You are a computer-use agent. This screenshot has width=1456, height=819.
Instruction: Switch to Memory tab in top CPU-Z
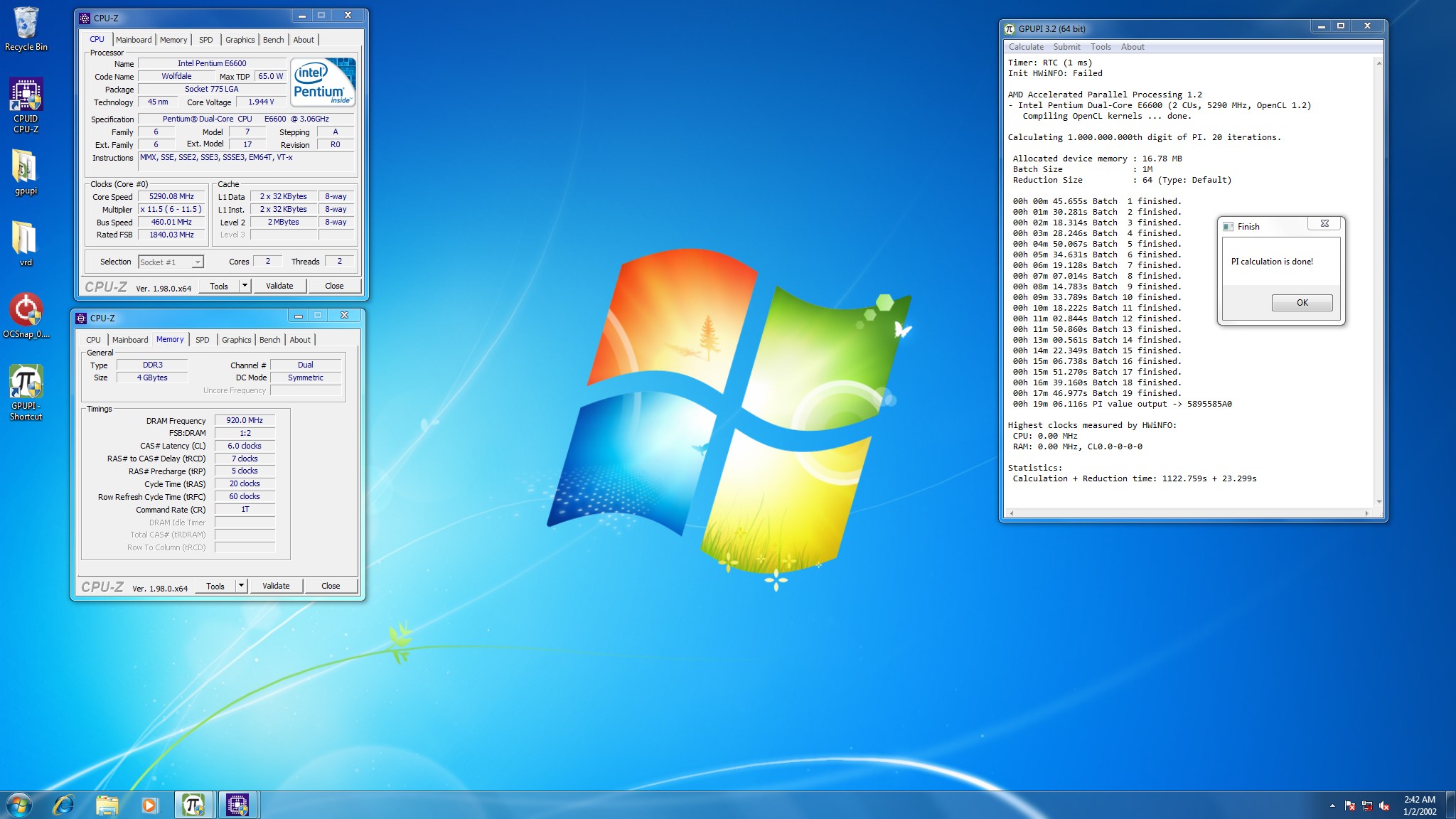tap(173, 40)
